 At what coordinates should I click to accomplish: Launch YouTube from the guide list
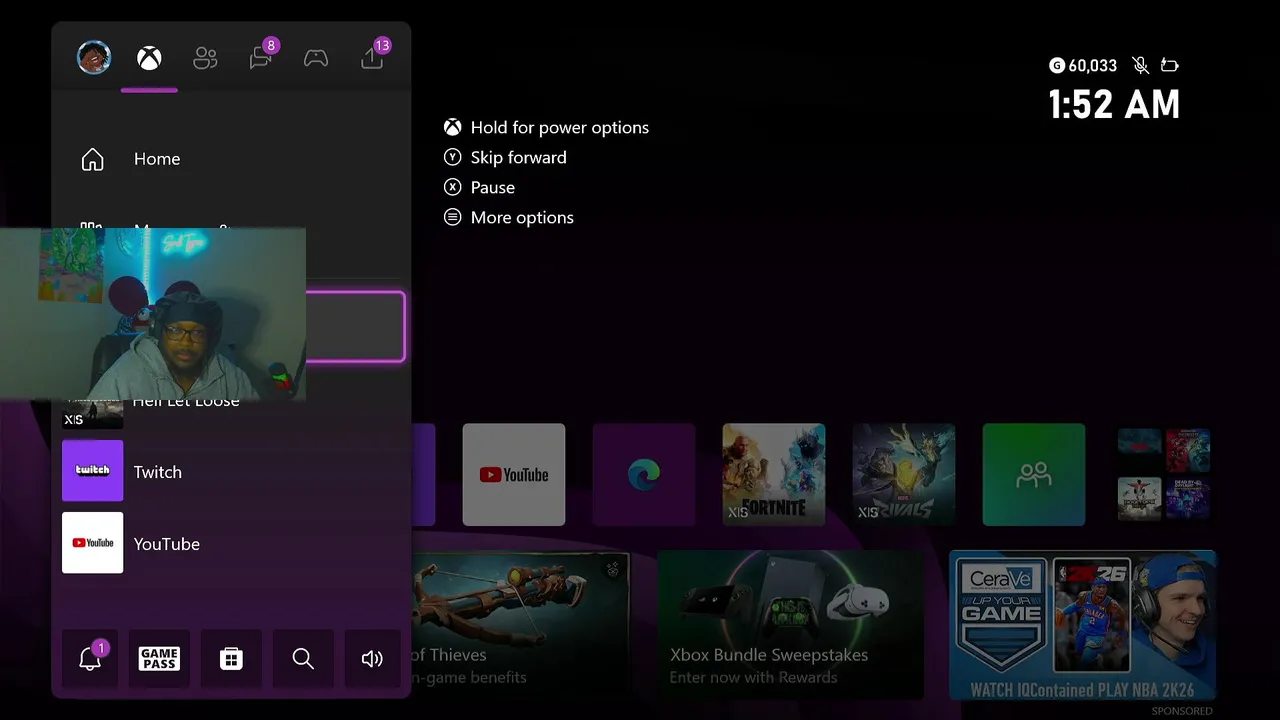[231, 543]
